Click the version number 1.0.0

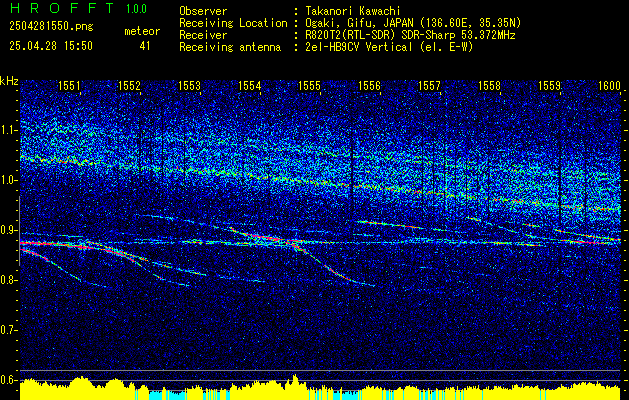click(136, 9)
